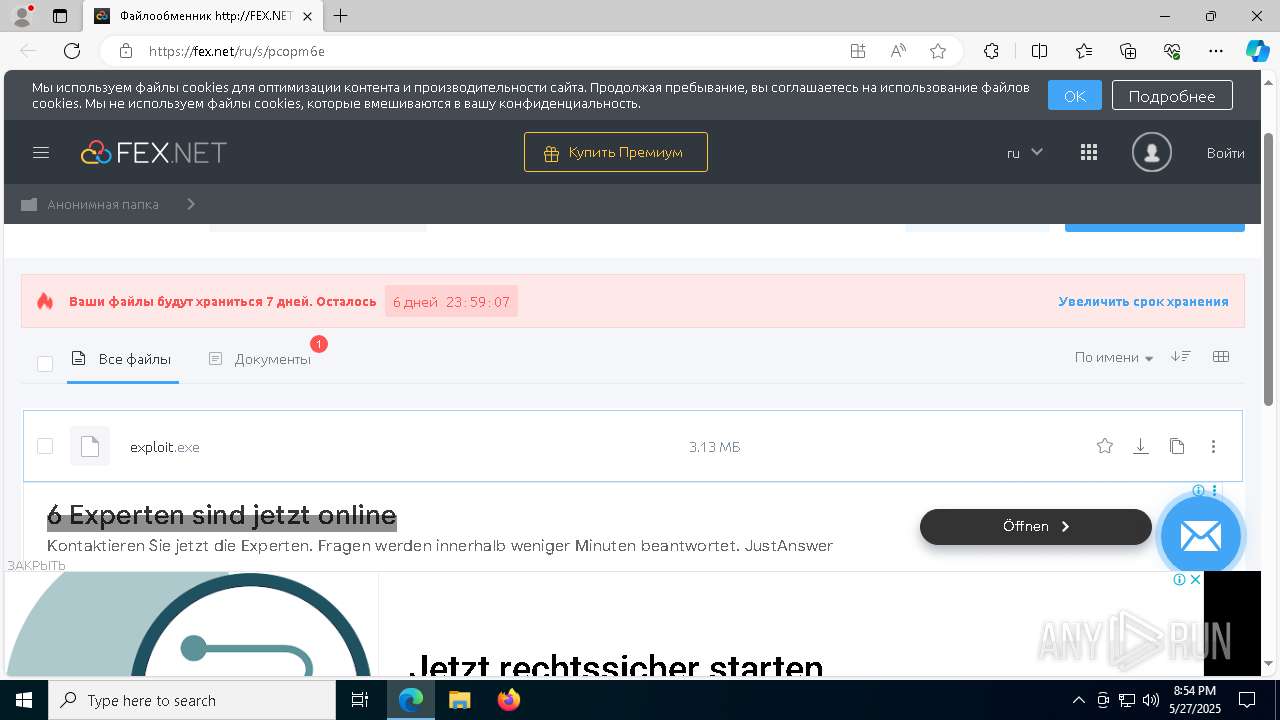
Task: Close the banner ad X icon
Action: pyautogui.click(x=1194, y=580)
